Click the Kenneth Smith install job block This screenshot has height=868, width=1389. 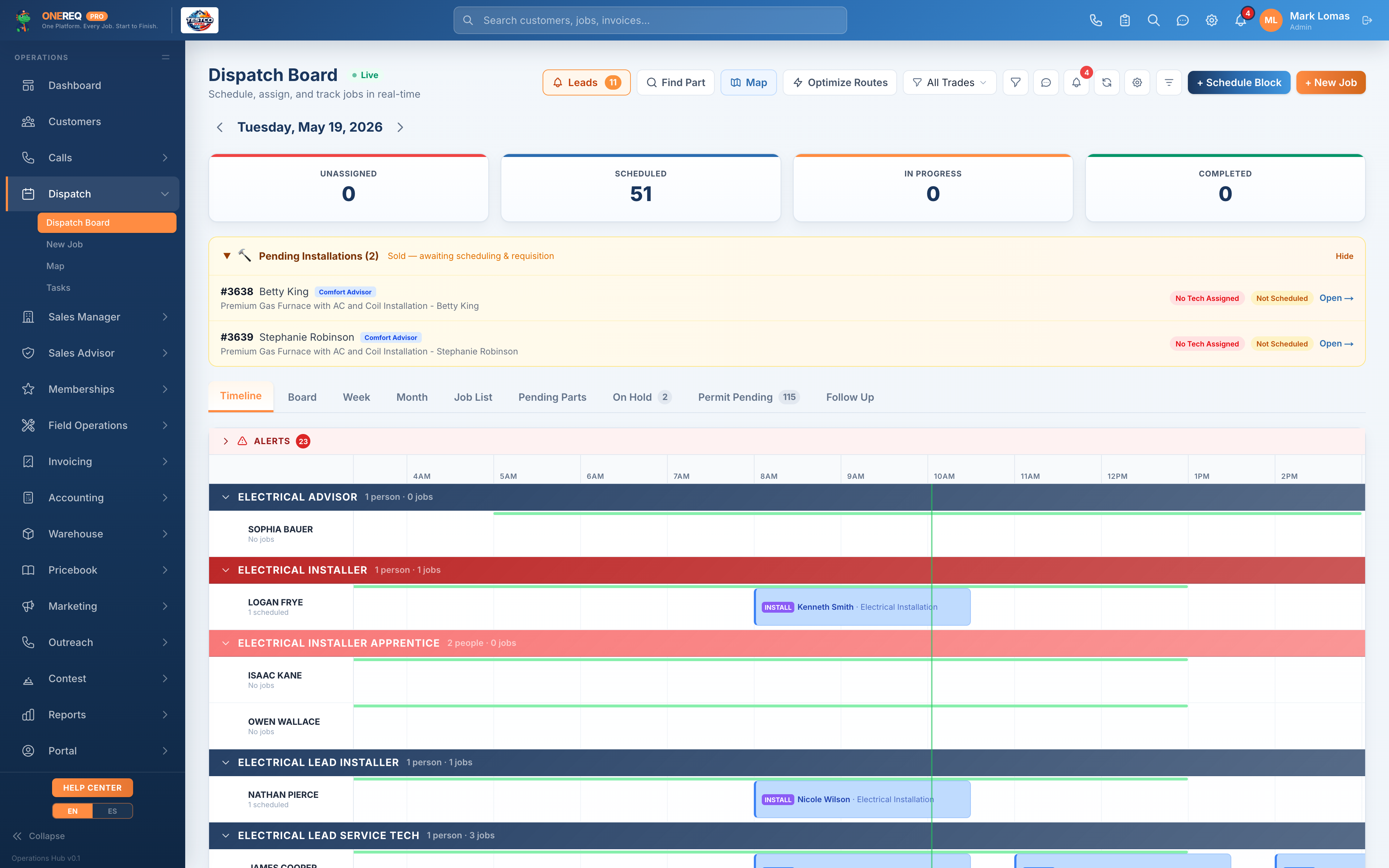pyautogui.click(x=862, y=607)
